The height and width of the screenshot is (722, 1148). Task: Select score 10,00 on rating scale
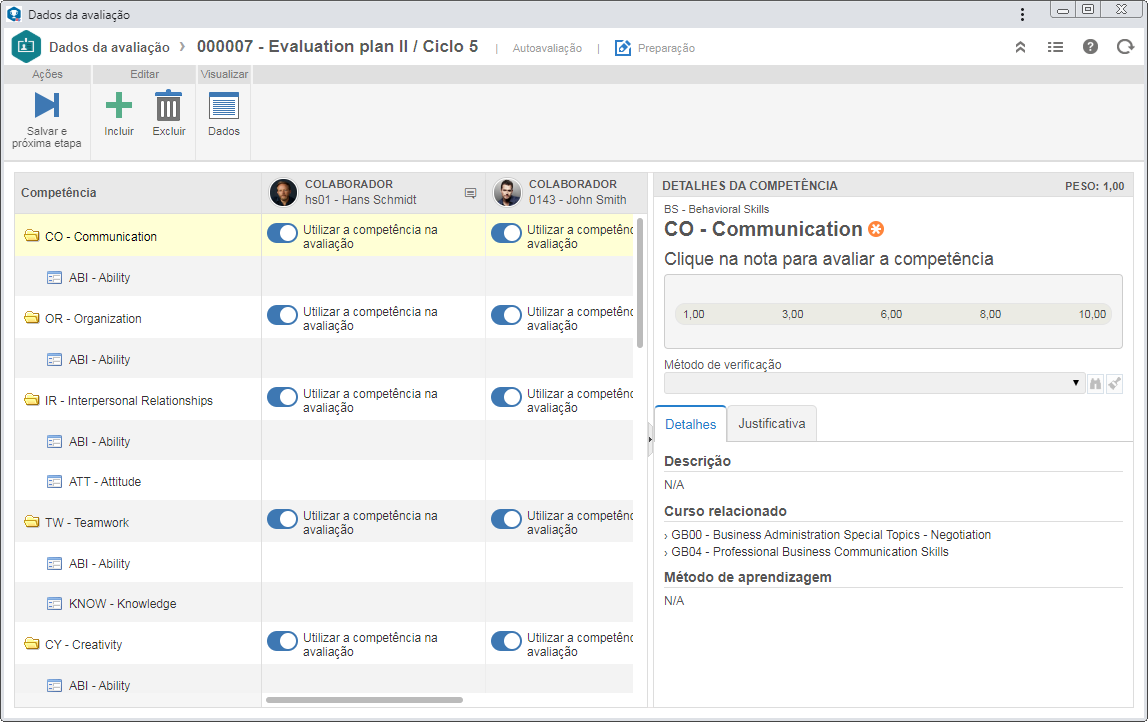click(1092, 314)
